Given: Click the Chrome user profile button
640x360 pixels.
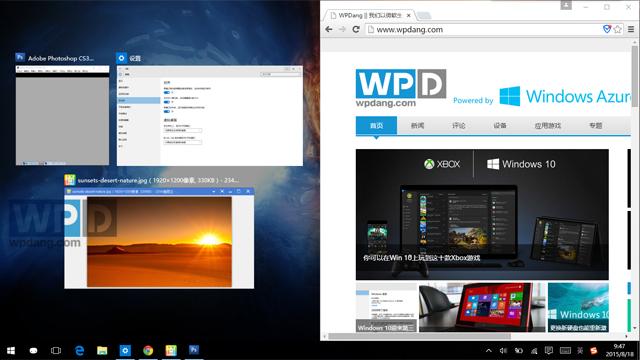Looking at the screenshot, I should pyautogui.click(x=566, y=6).
